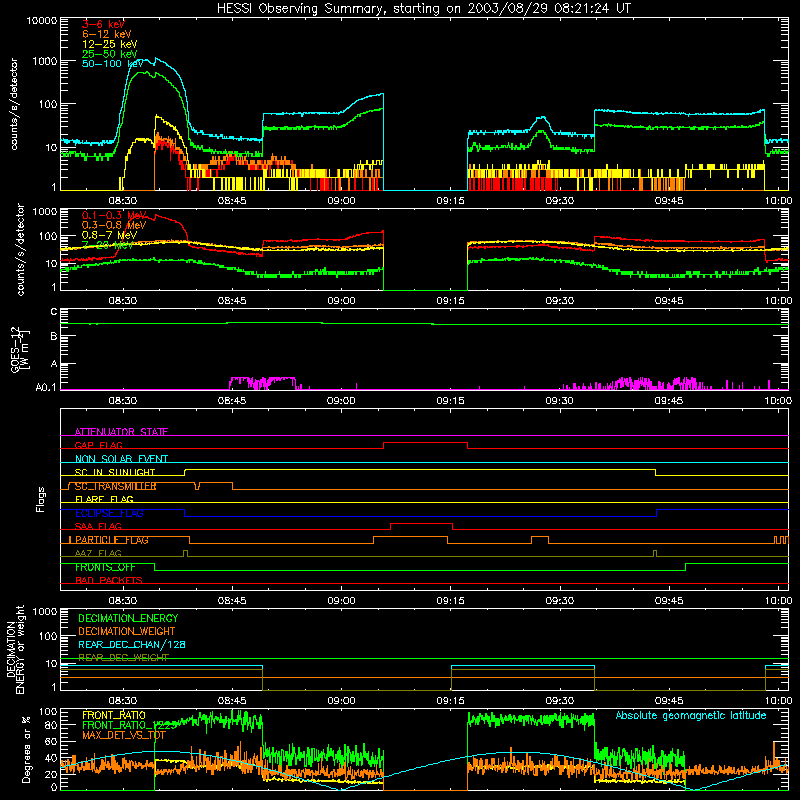Pick the 50-100 keV legend label
The image size is (800, 800).
tap(113, 64)
